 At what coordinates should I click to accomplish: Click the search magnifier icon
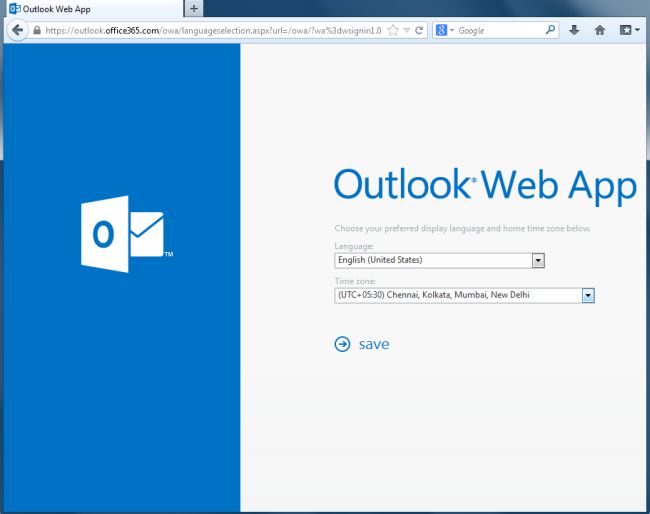coord(550,30)
